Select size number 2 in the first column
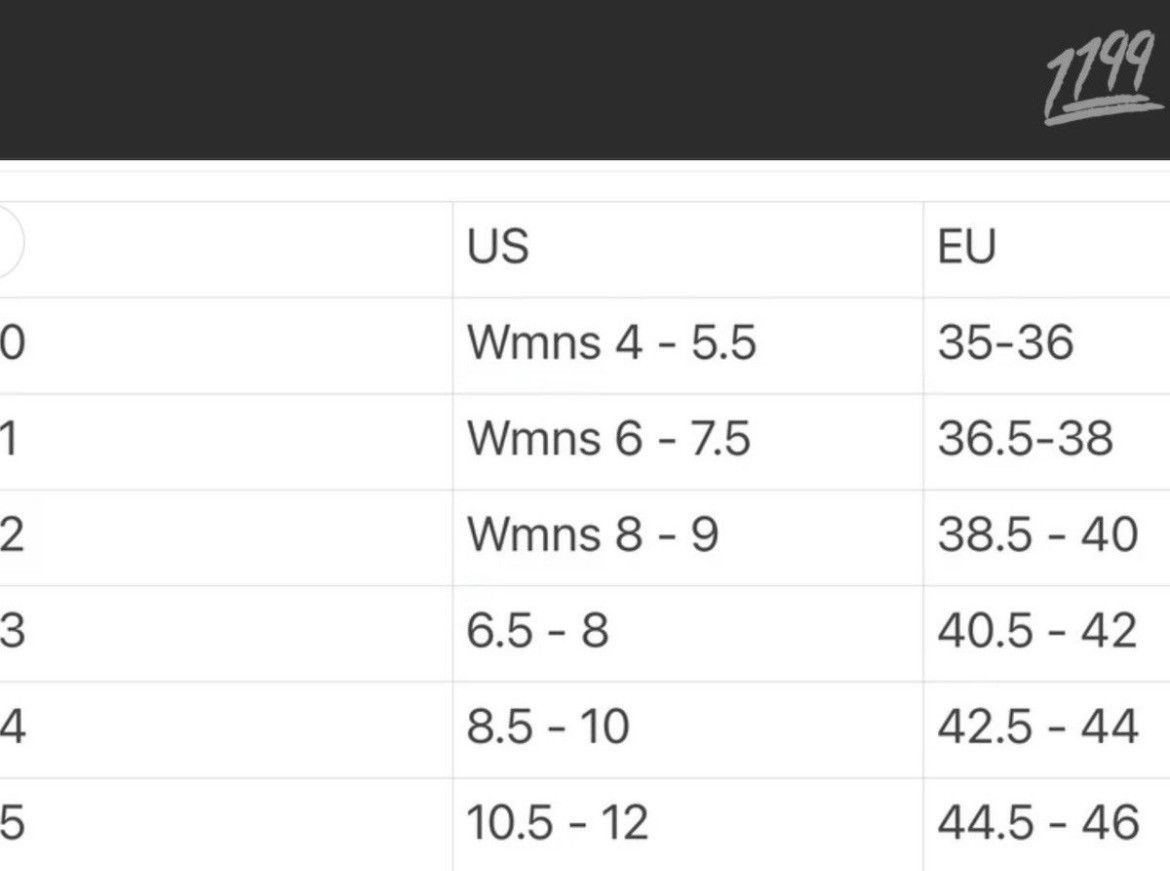Image resolution: width=1170 pixels, height=871 pixels. 12,535
